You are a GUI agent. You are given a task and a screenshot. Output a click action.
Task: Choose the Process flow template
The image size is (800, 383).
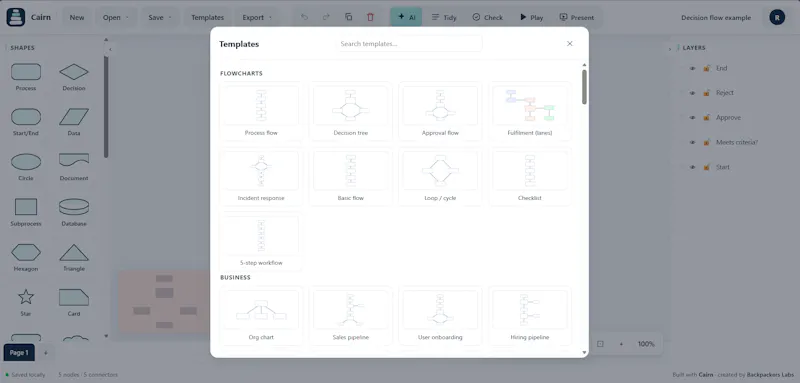[x=261, y=111]
